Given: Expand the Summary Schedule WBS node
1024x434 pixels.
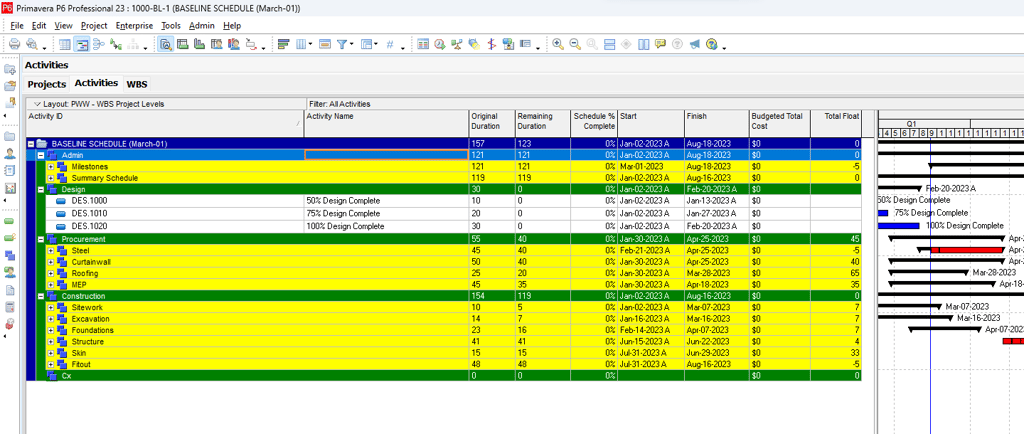Looking at the screenshot, I should [50, 178].
